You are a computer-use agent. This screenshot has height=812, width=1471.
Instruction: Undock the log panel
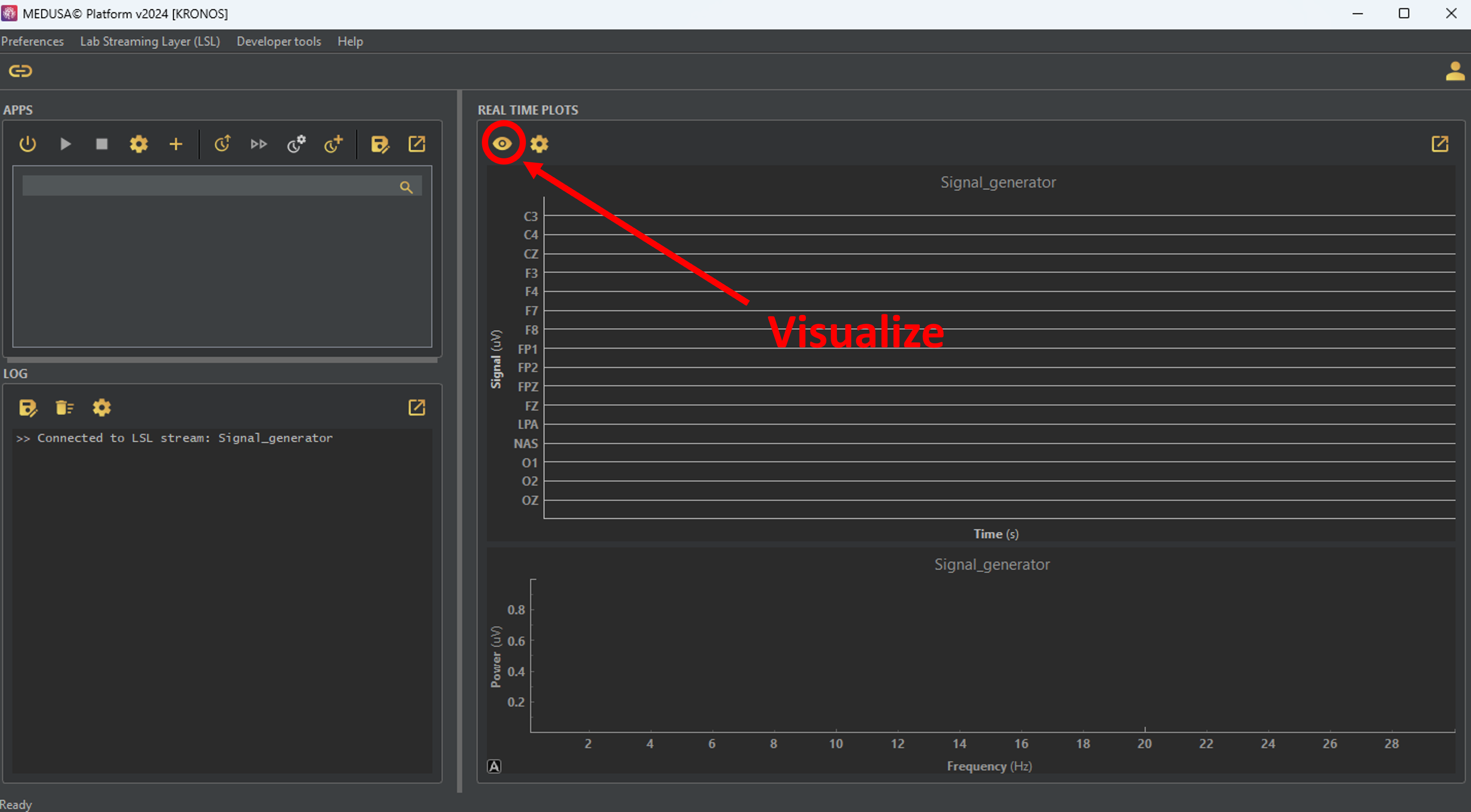pos(417,407)
